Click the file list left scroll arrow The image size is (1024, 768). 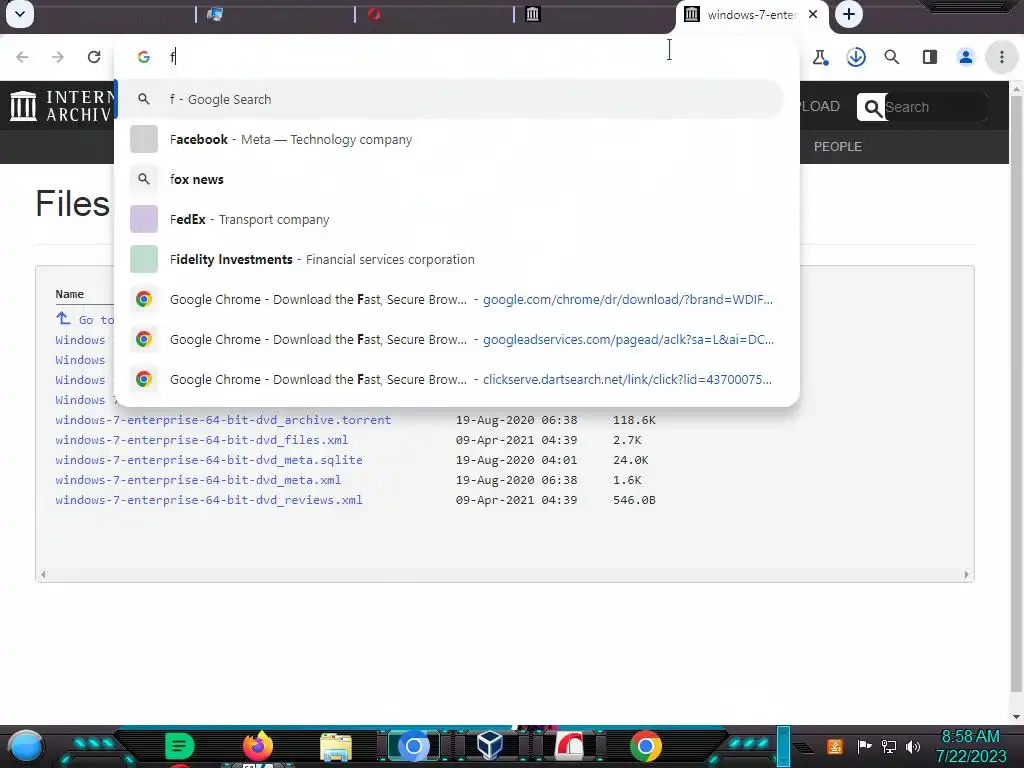(x=43, y=575)
